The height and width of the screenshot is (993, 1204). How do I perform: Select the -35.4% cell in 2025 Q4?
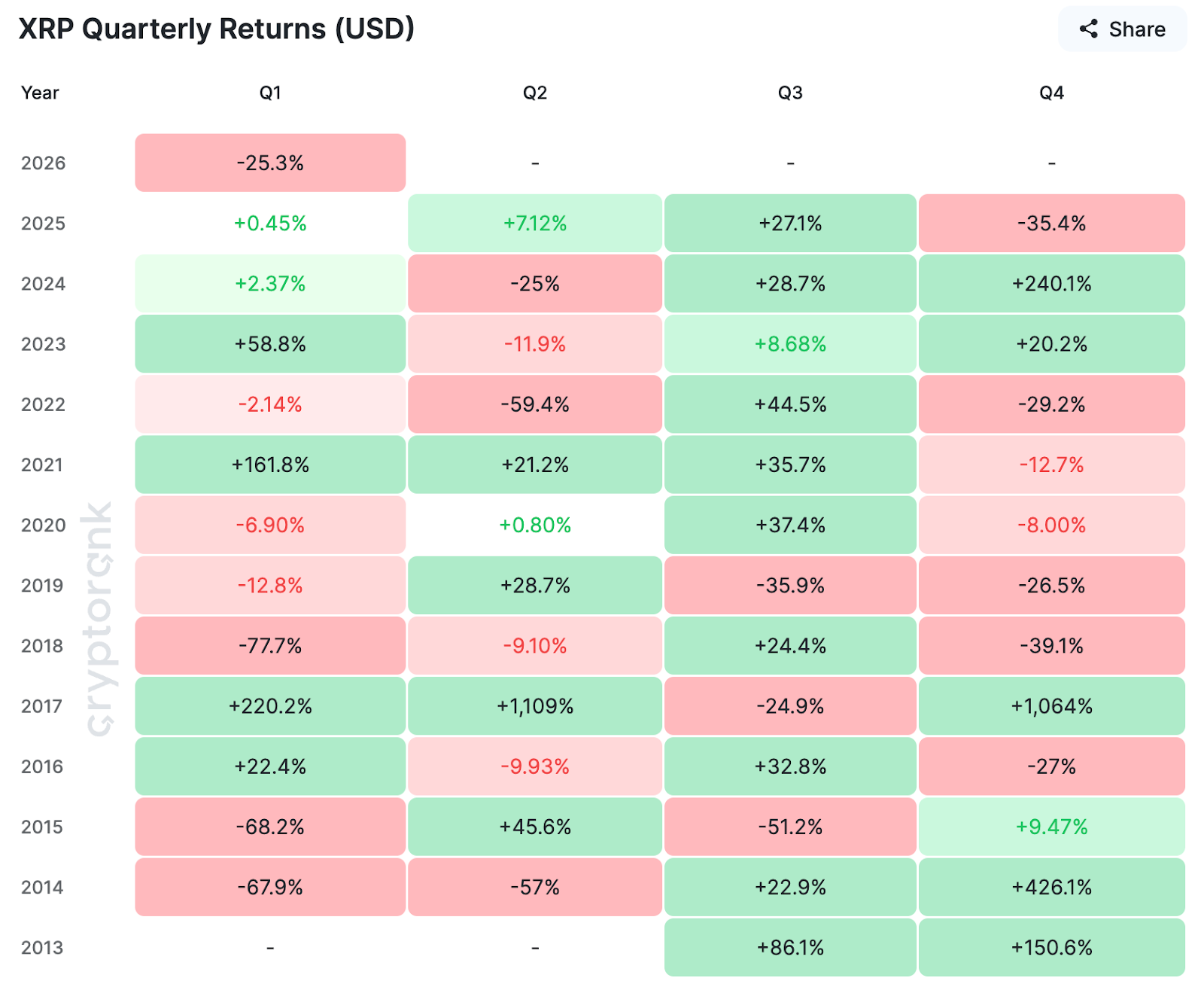pos(1052,223)
